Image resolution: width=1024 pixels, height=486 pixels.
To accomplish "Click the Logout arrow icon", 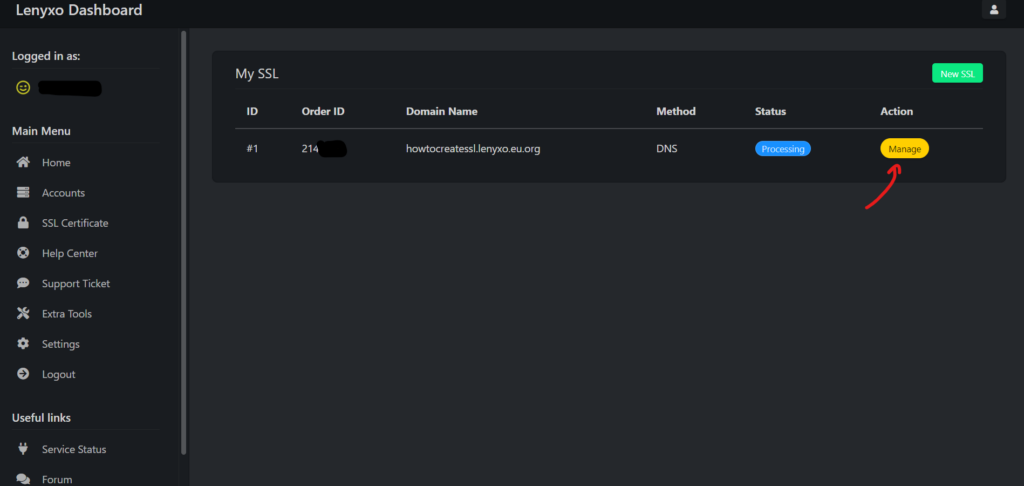I will coord(23,374).
